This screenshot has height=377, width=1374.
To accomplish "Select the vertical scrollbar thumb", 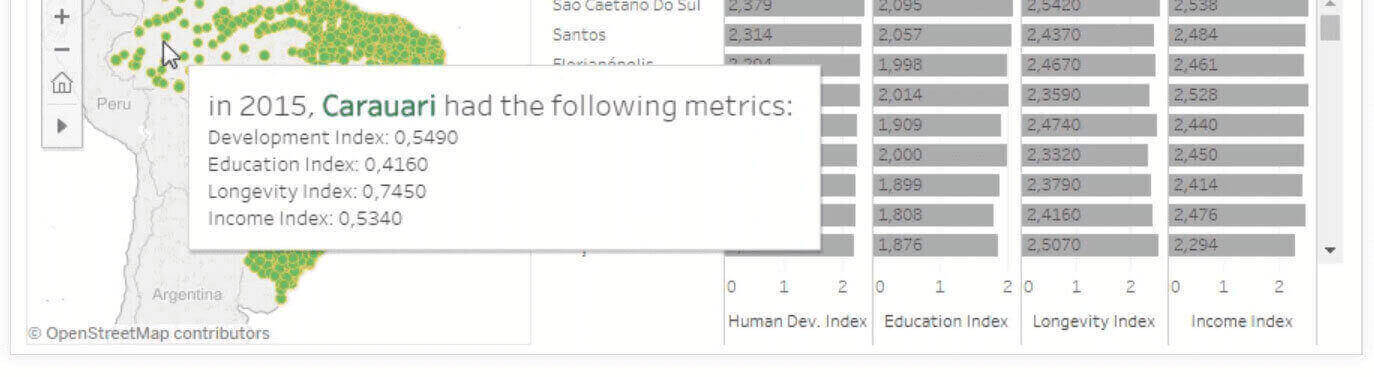I will coord(1330,28).
